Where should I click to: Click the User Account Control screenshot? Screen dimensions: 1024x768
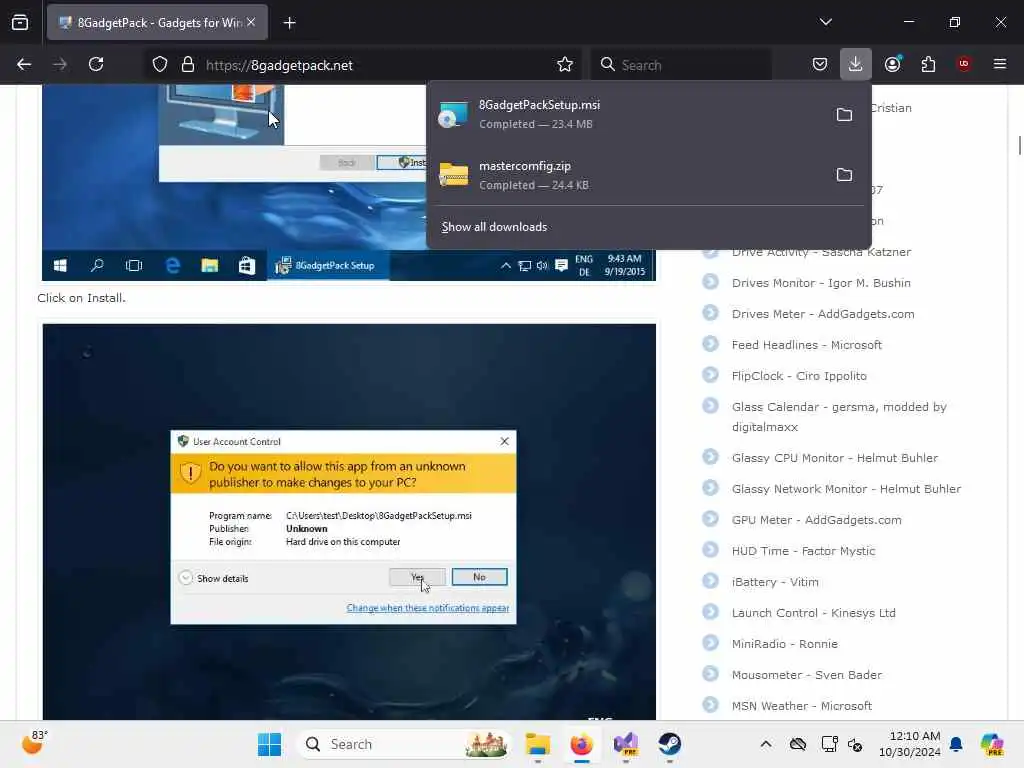pos(349,522)
